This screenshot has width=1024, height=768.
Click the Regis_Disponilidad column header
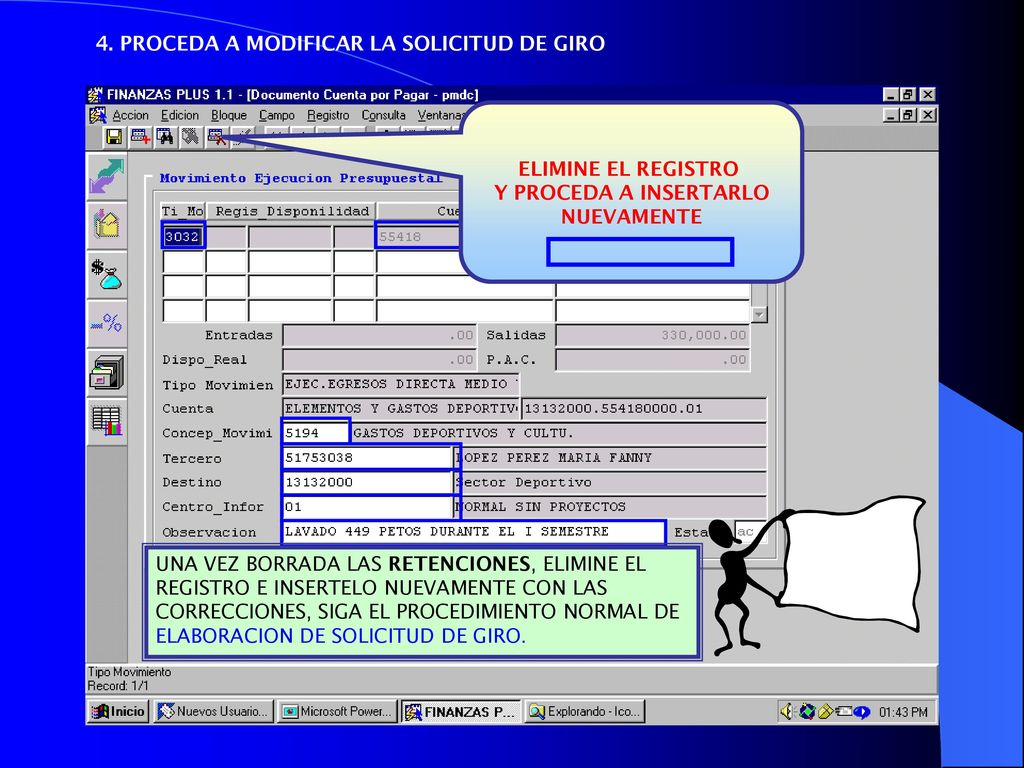point(291,212)
